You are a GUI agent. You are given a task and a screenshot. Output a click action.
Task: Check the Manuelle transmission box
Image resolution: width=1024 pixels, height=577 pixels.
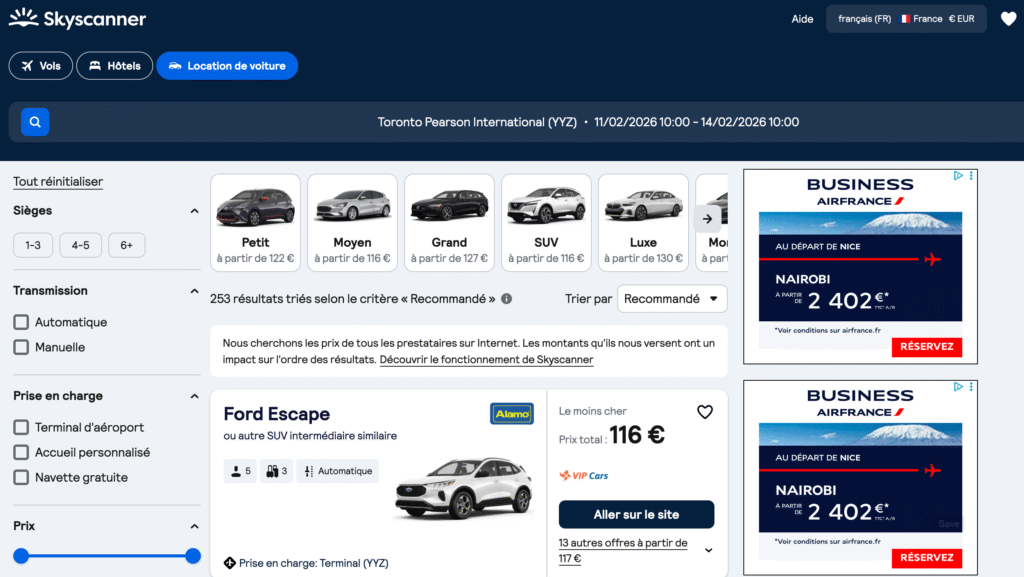tap(21, 347)
